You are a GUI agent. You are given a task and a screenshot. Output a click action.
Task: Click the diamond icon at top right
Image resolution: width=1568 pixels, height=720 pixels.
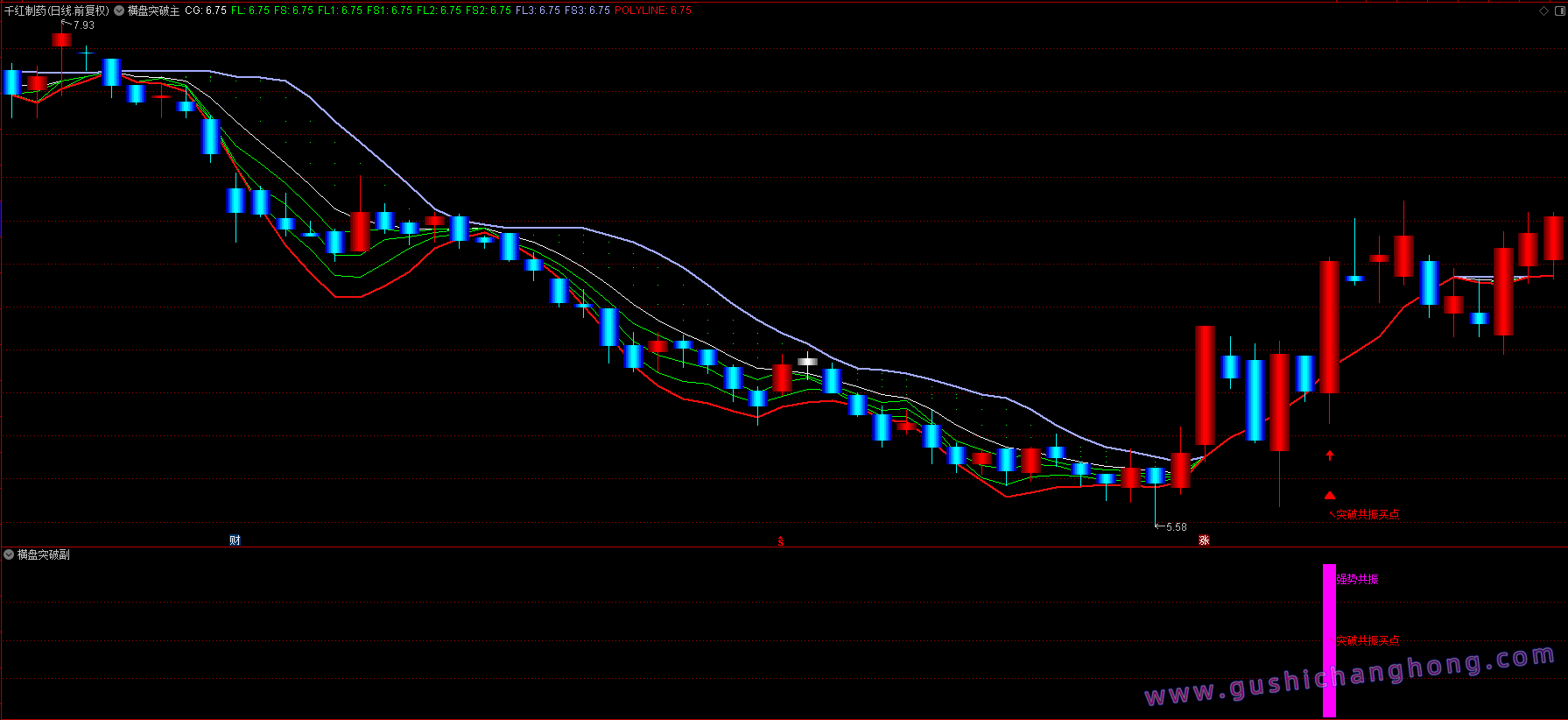click(x=1543, y=11)
